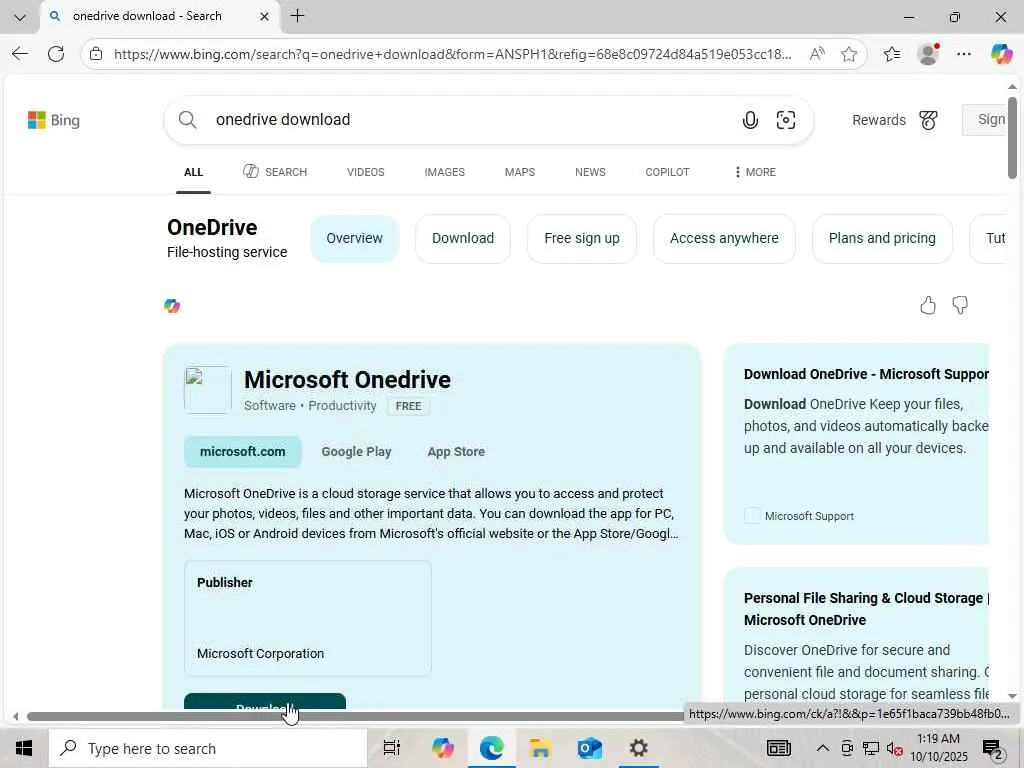Click the dark Download button

[264, 701]
